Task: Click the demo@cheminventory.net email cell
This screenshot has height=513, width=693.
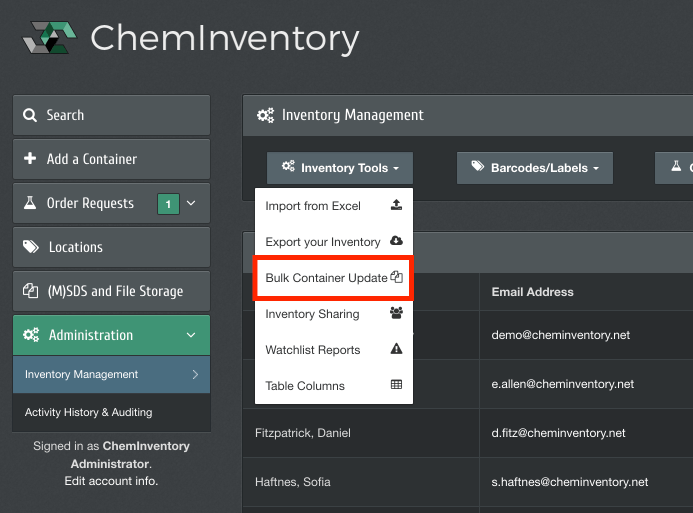Action: click(560, 335)
